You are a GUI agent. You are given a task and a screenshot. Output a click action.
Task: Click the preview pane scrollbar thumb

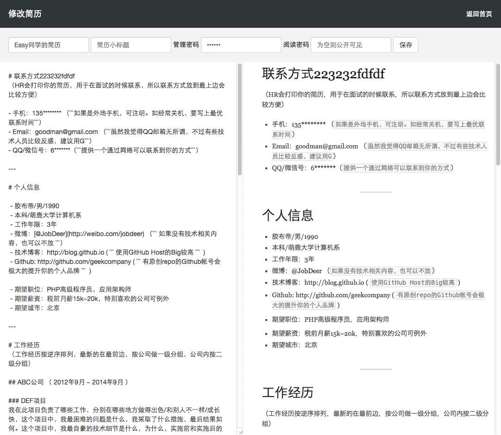(498, 114)
